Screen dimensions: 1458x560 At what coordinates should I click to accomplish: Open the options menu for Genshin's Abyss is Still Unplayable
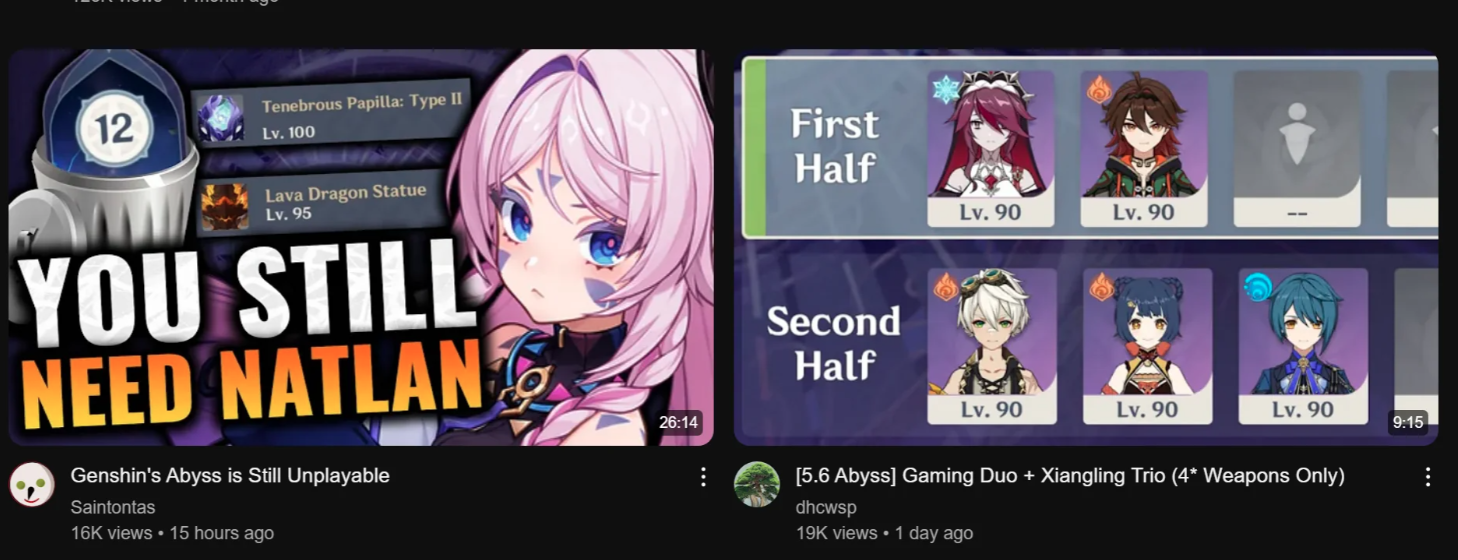click(703, 477)
